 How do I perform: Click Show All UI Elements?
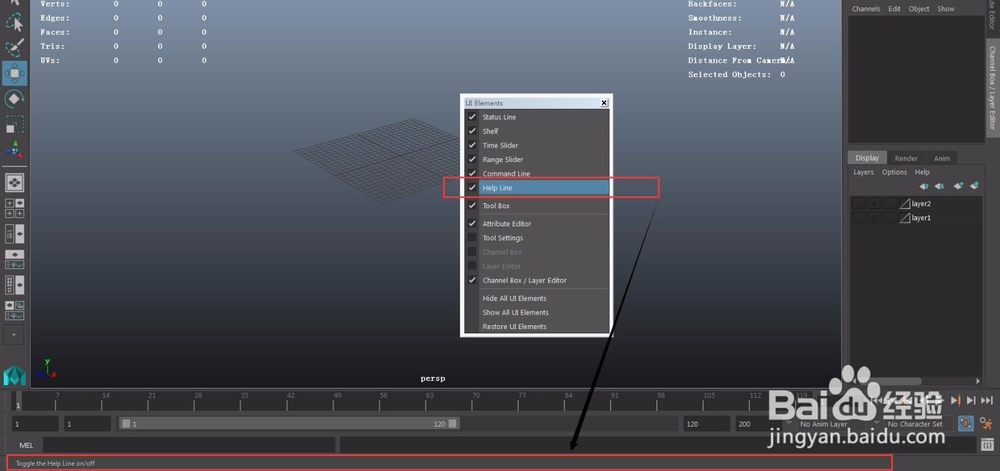[515, 312]
